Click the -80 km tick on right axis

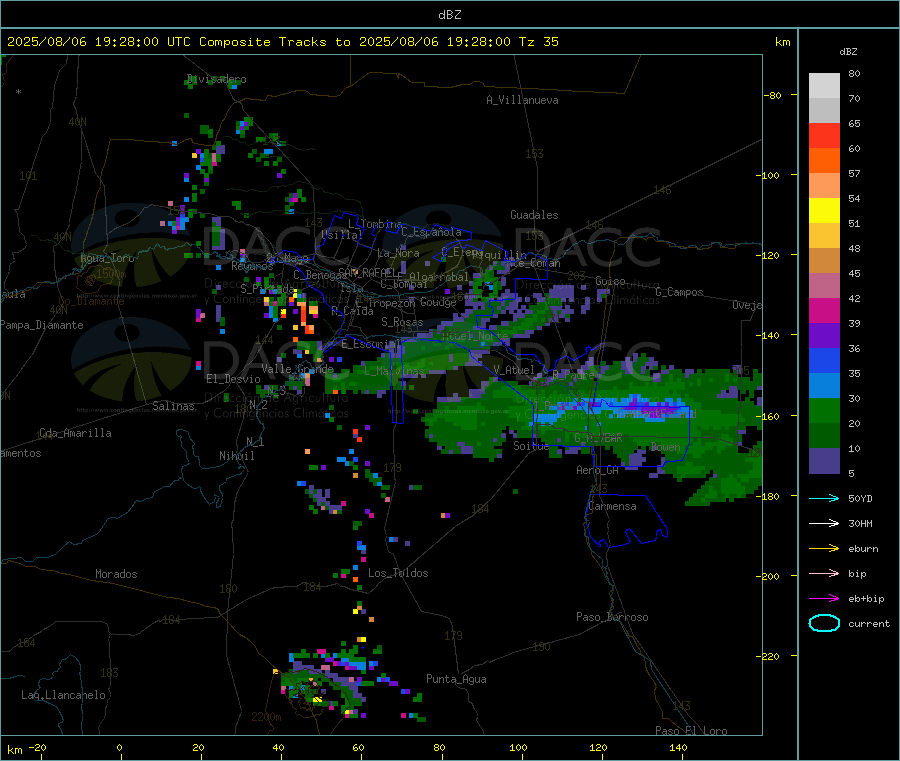[x=773, y=95]
